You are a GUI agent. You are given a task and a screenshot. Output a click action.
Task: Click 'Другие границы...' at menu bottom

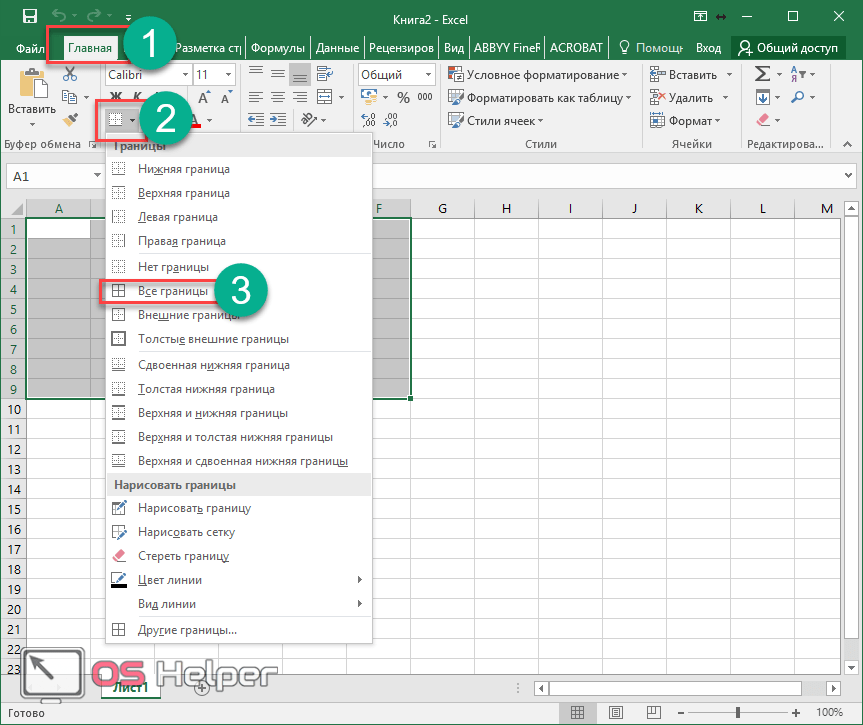186,630
